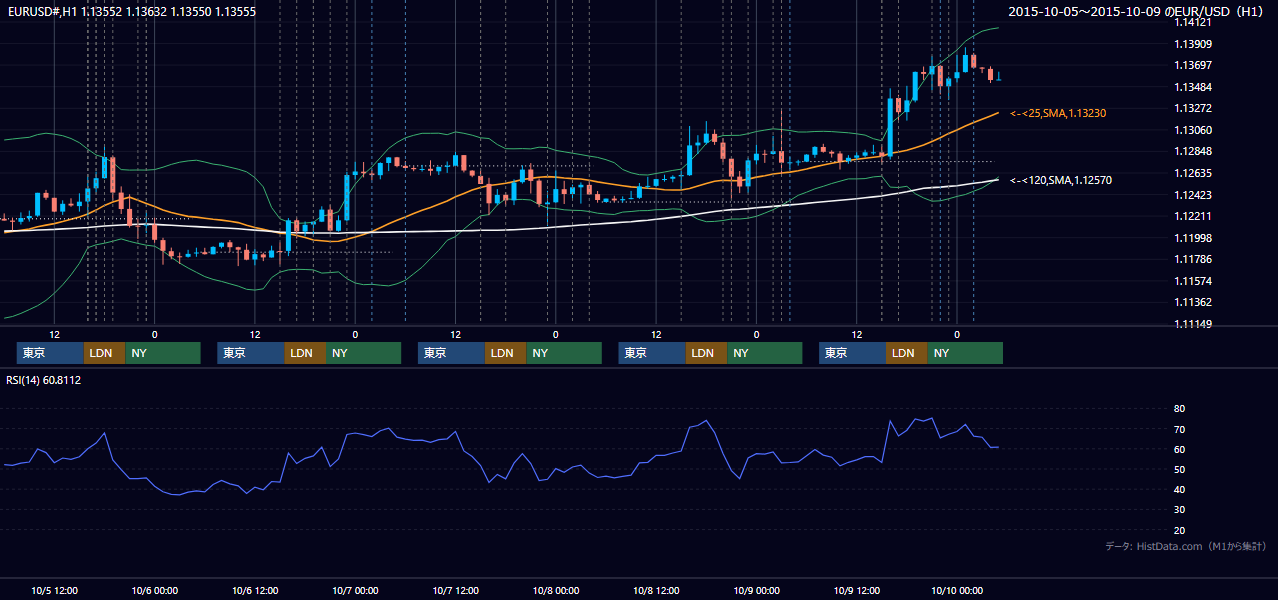Click price axis value 1.13272

[1193, 108]
